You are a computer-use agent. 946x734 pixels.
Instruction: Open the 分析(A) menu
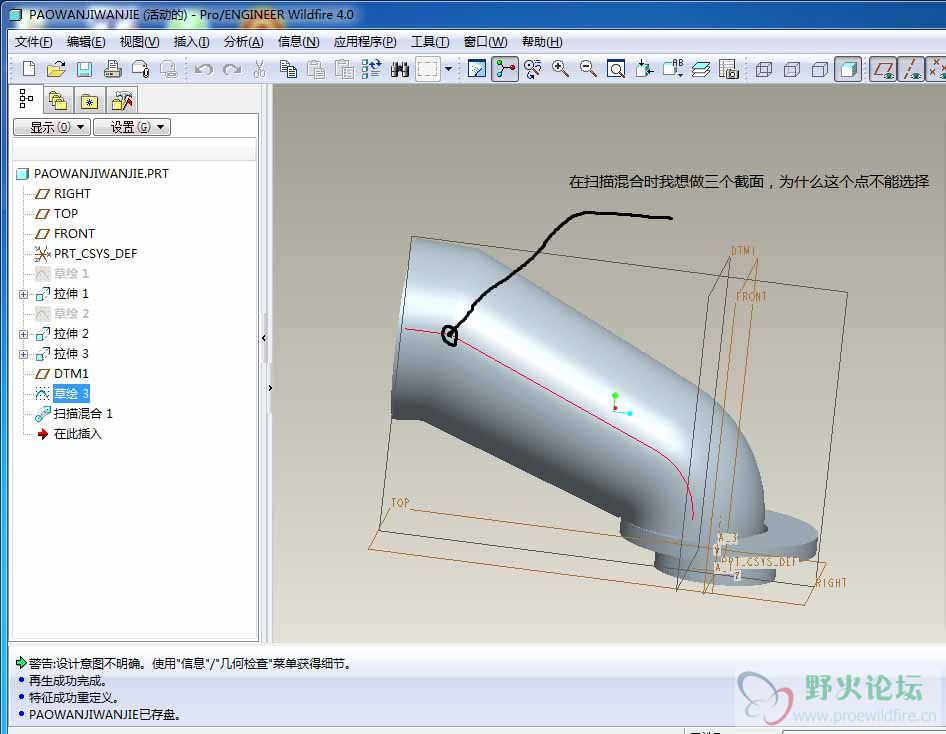point(244,42)
